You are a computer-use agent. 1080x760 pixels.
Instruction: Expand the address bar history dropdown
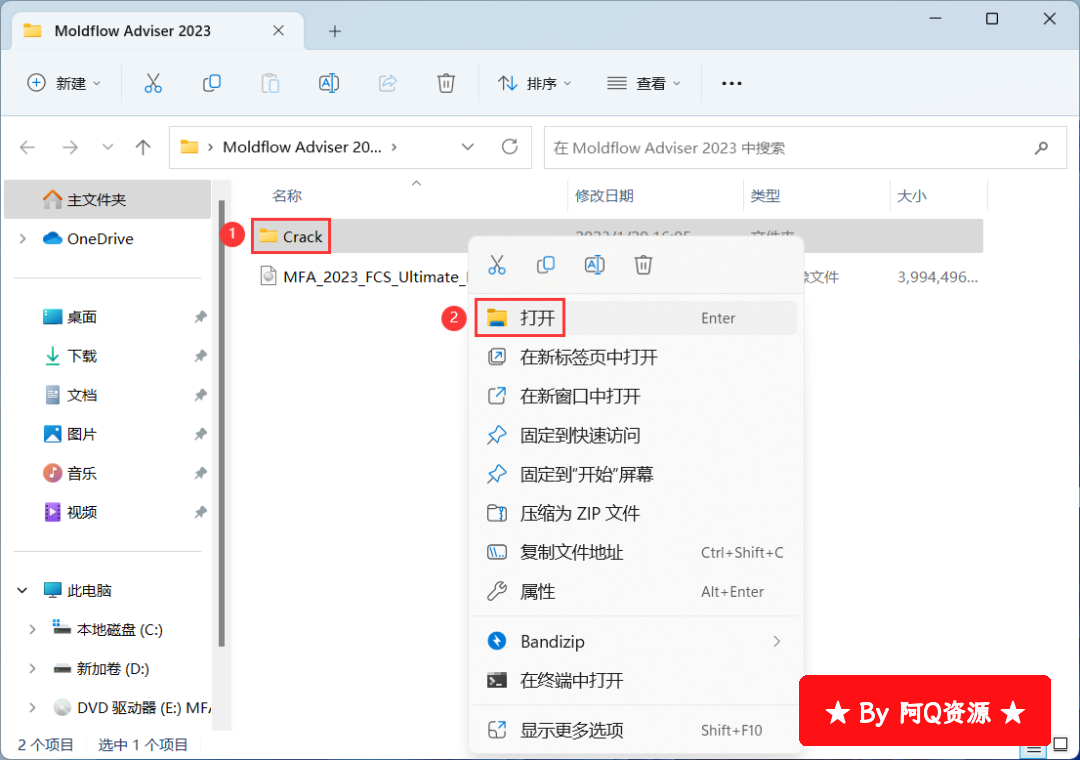[468, 147]
